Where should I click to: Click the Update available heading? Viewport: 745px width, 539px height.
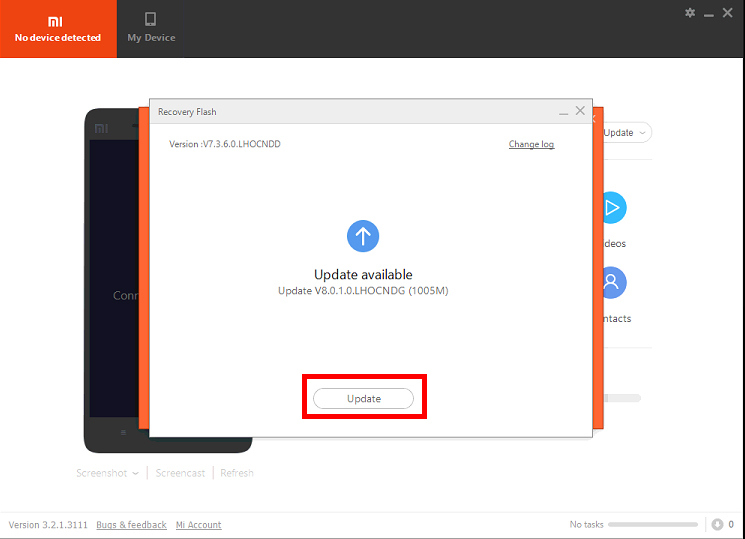[x=363, y=274]
